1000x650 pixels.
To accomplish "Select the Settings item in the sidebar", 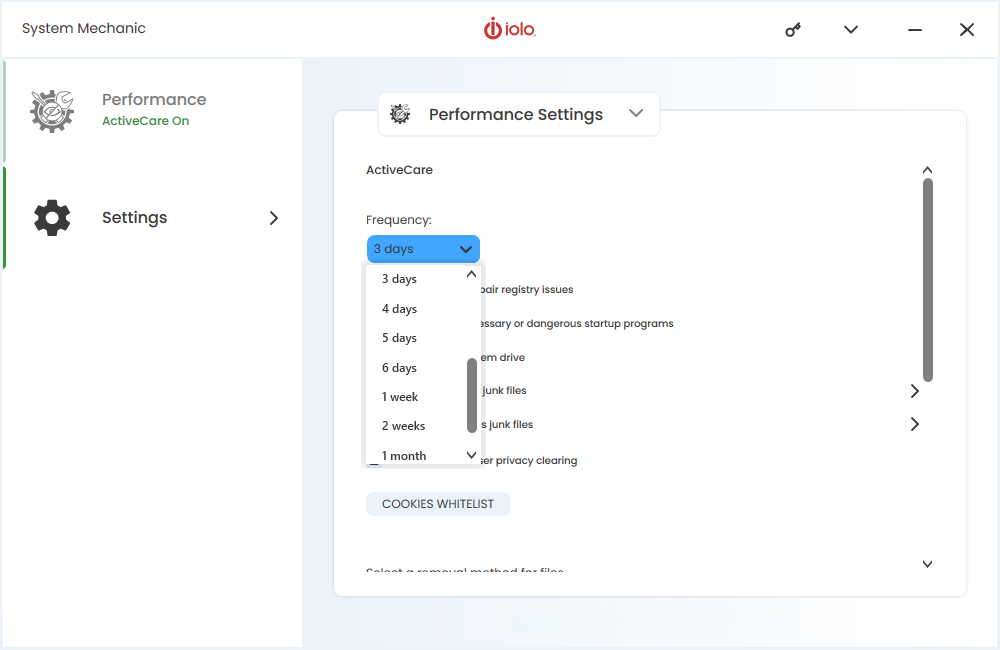I will [152, 218].
